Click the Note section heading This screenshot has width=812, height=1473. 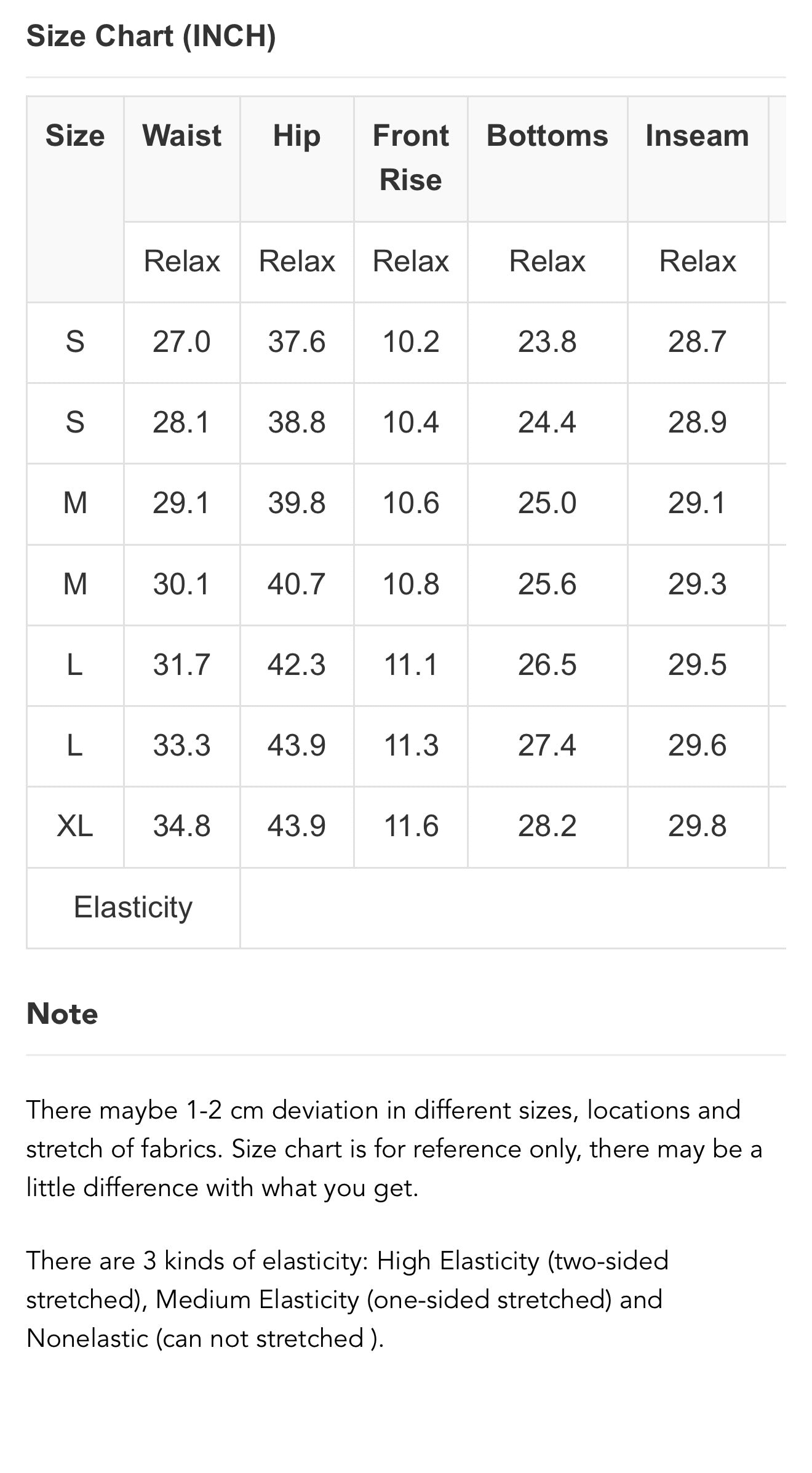click(x=62, y=1013)
